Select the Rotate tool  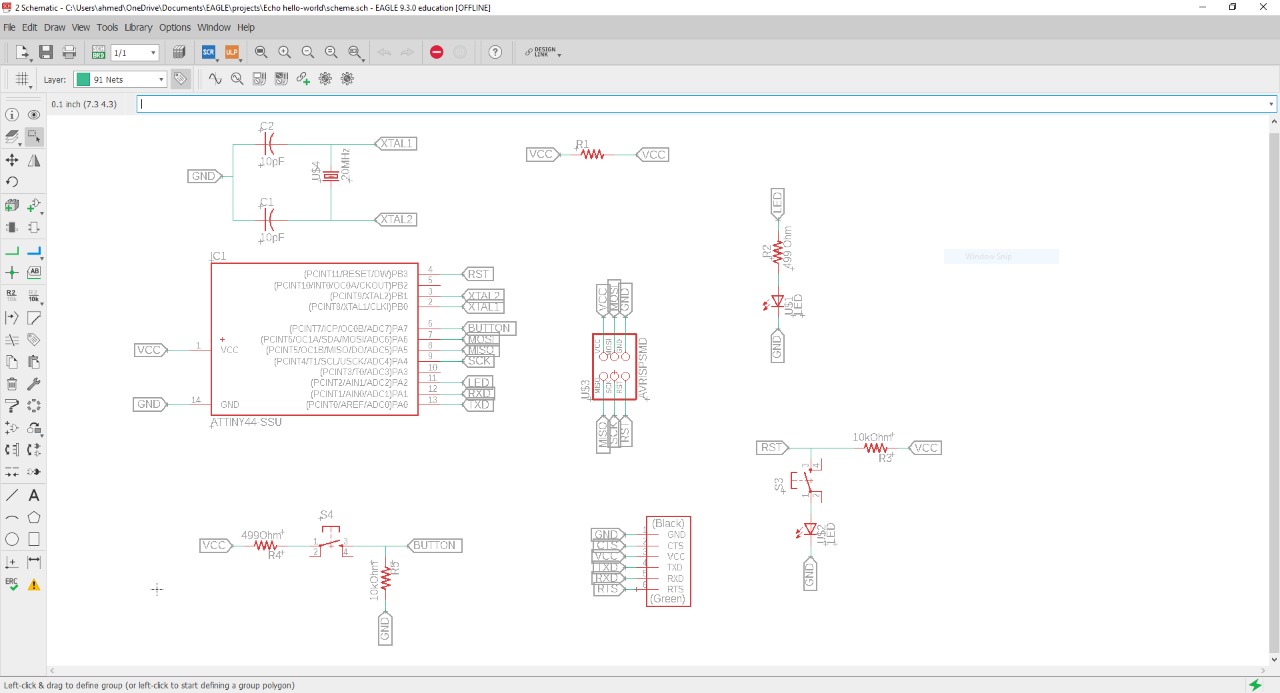coord(12,182)
